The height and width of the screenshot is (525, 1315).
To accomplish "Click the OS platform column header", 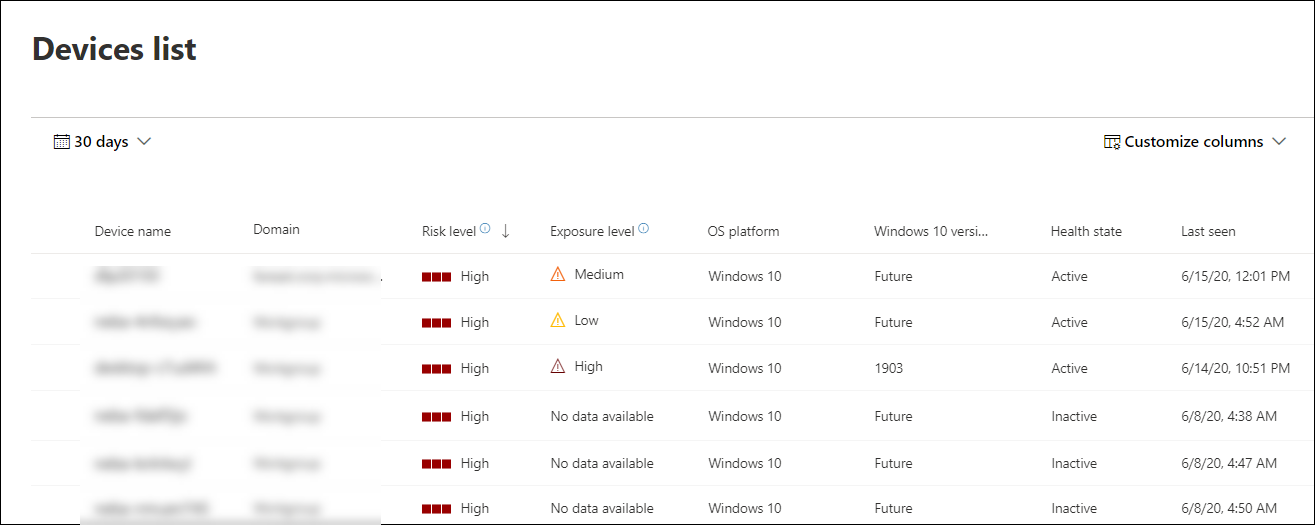I will pyautogui.click(x=743, y=231).
